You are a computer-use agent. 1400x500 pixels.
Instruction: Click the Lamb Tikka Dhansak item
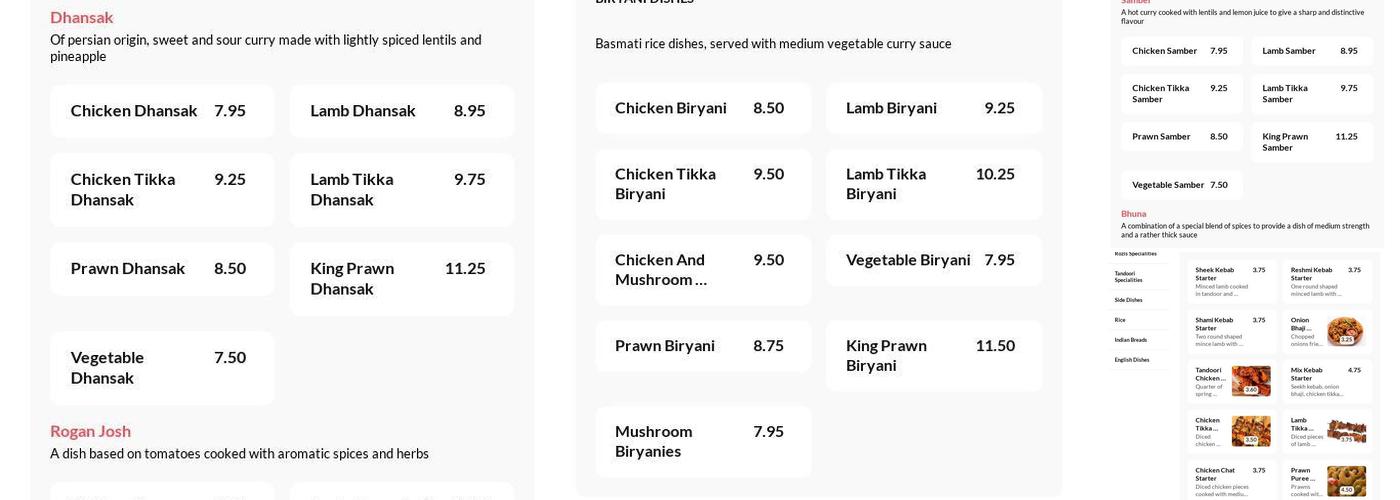[x=401, y=189]
